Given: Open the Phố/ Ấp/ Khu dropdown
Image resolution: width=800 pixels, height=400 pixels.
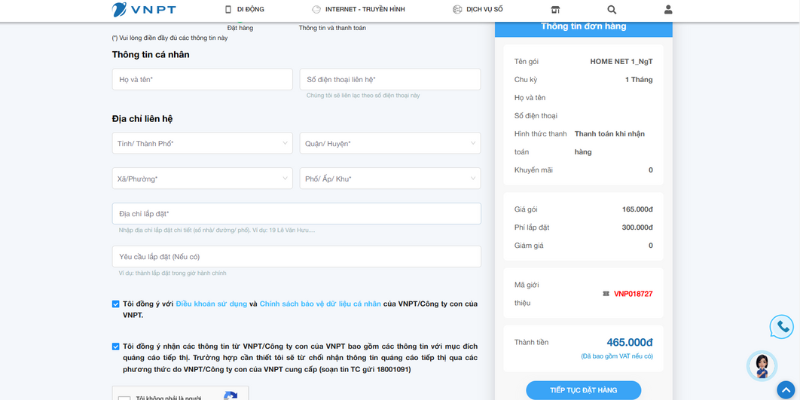Looking at the screenshot, I should point(390,179).
